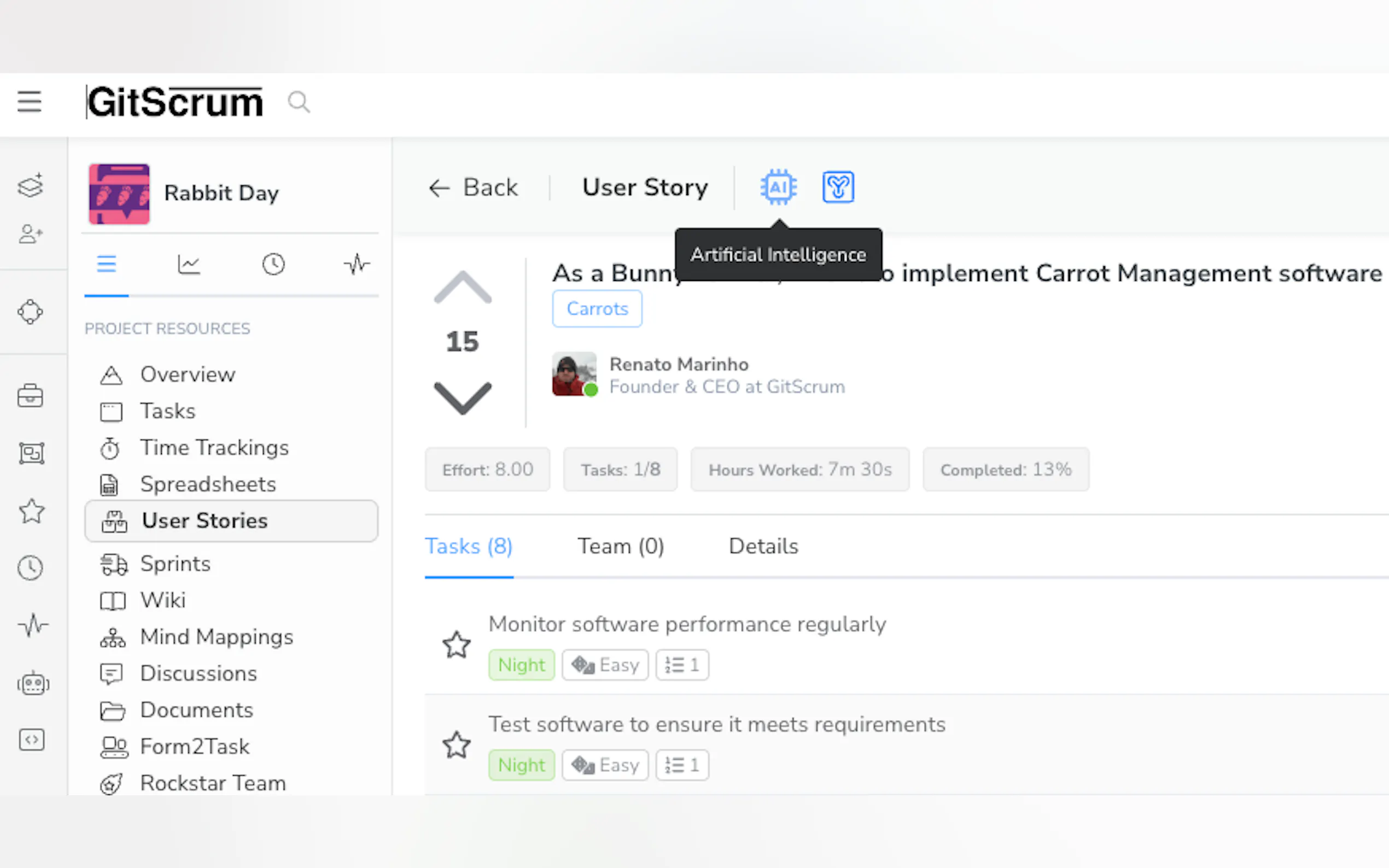Downvote the user story with down chevron

point(462,397)
